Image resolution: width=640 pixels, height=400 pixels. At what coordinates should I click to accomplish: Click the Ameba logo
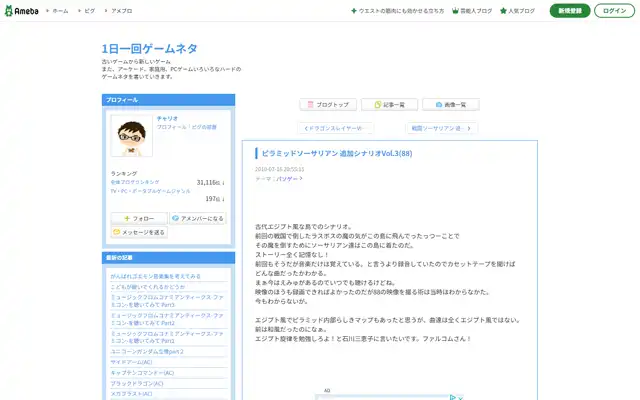pyautogui.click(x=21, y=11)
